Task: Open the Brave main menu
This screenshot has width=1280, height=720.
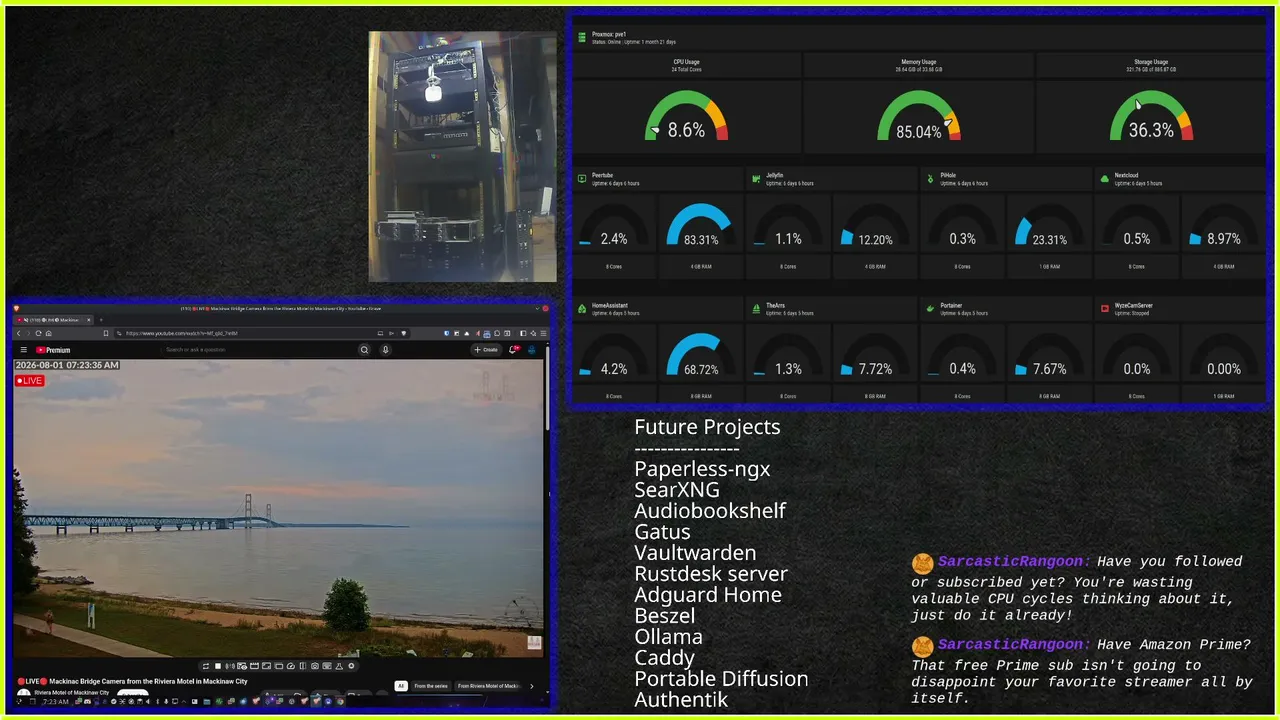Action: point(543,333)
